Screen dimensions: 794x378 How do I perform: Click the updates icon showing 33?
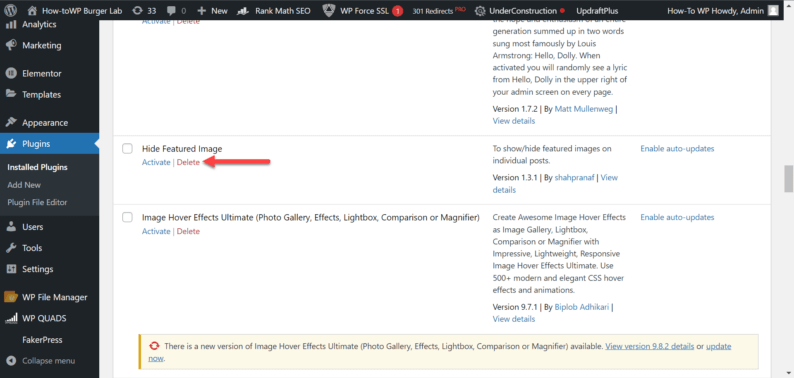137,10
